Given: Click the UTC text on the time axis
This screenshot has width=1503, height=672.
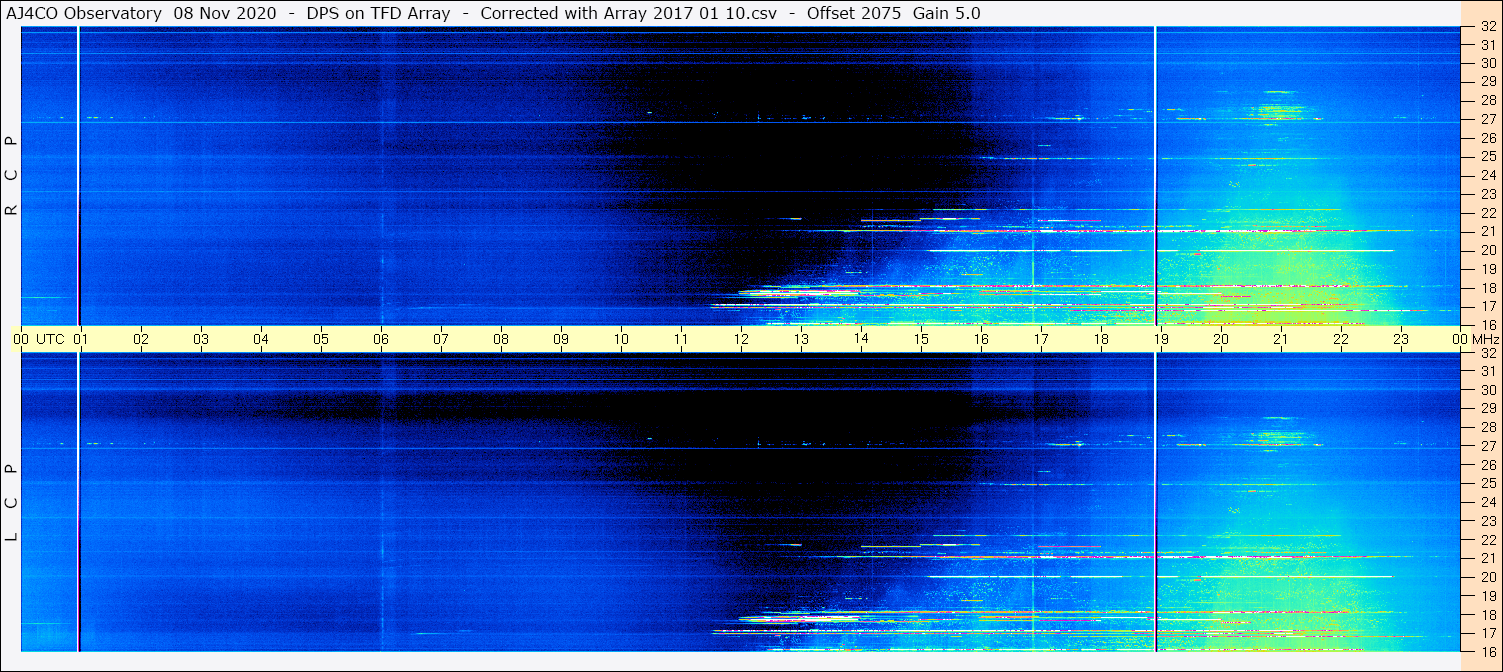Looking at the screenshot, I should 50,339.
